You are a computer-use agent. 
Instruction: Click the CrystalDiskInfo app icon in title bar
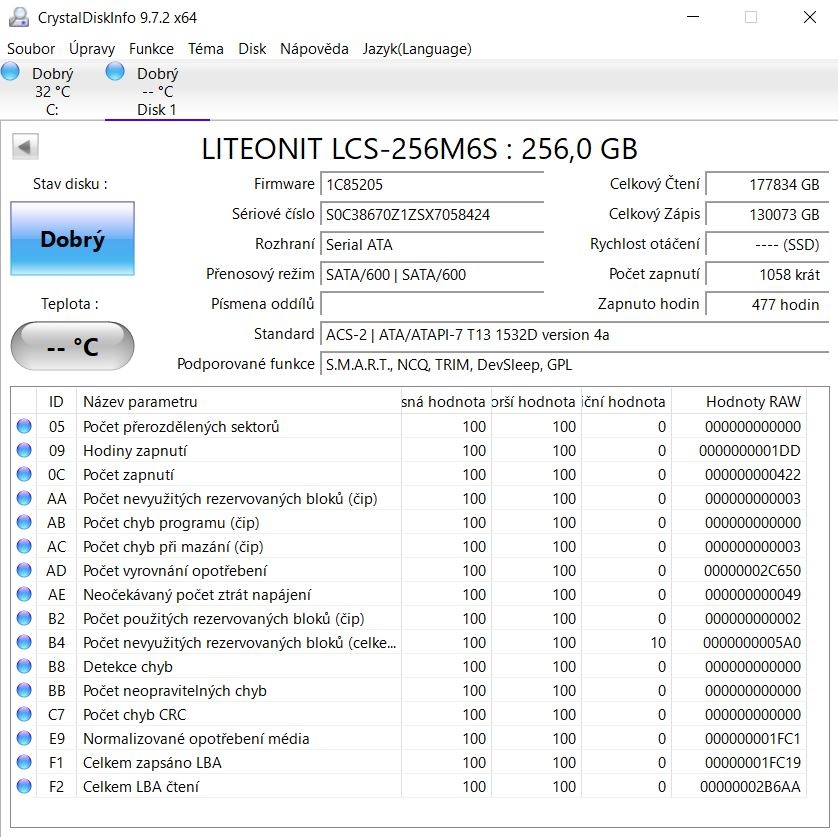click(19, 17)
